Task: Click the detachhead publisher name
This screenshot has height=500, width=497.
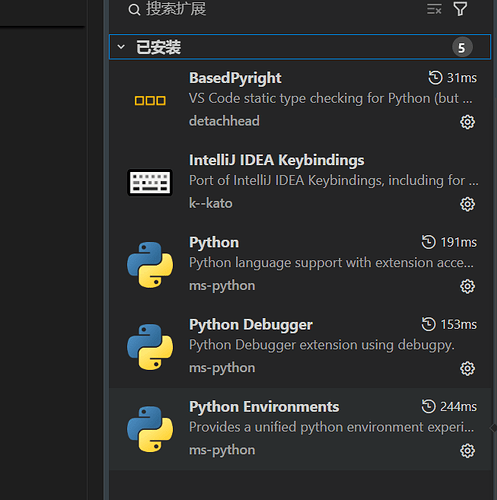Action: 224,121
